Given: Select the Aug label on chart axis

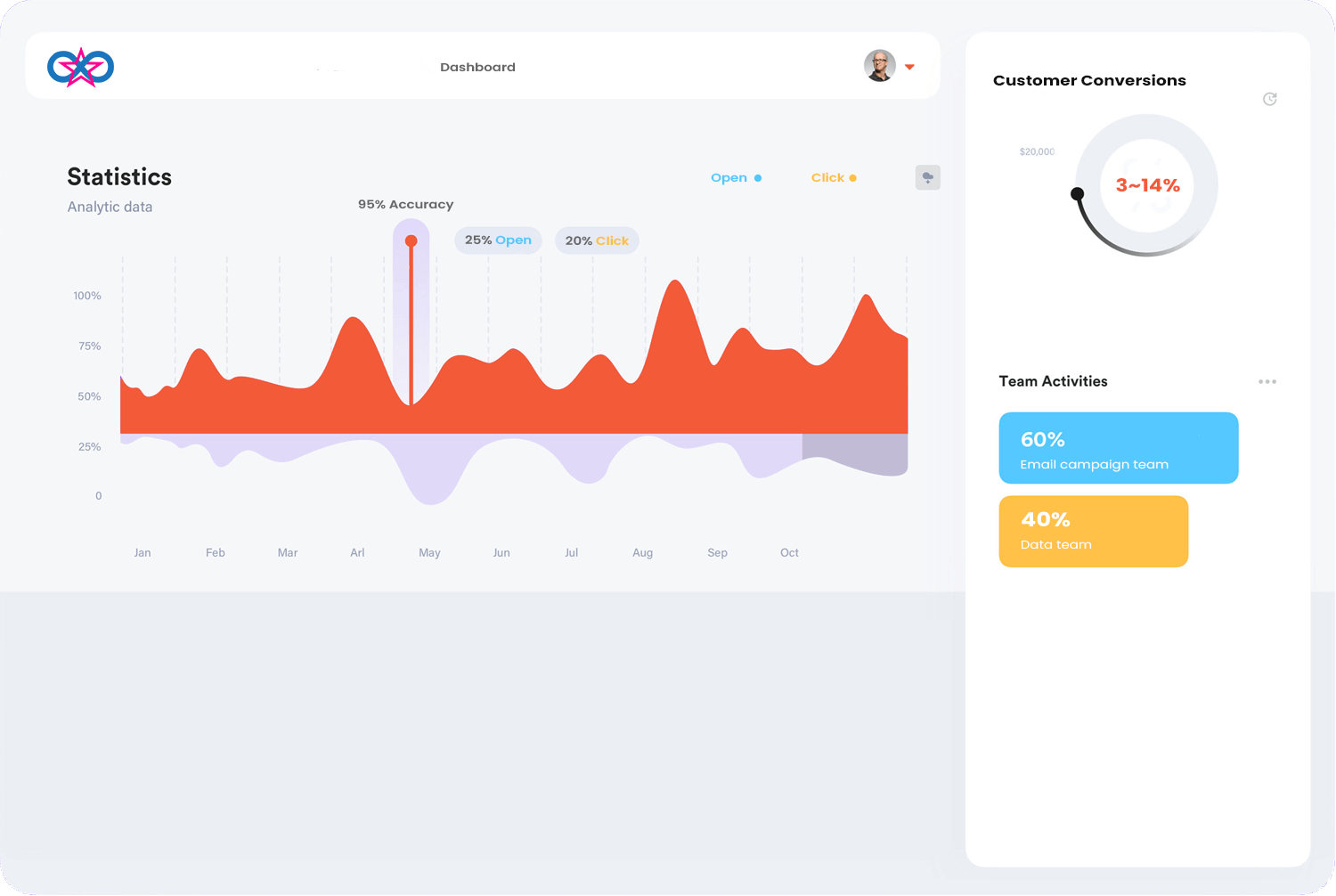Looking at the screenshot, I should click(642, 553).
